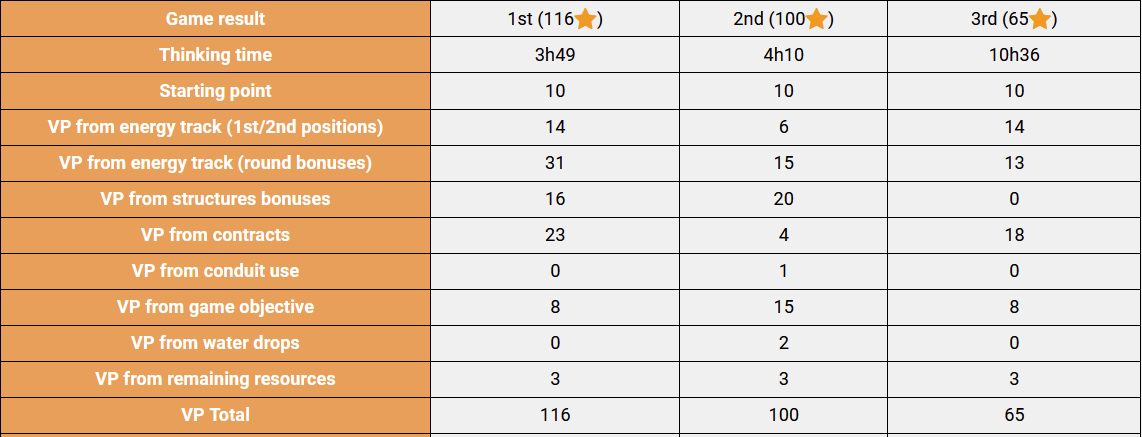The width and height of the screenshot is (1142, 437).
Task: Click the VP from conduit use label
Action: click(x=216, y=271)
